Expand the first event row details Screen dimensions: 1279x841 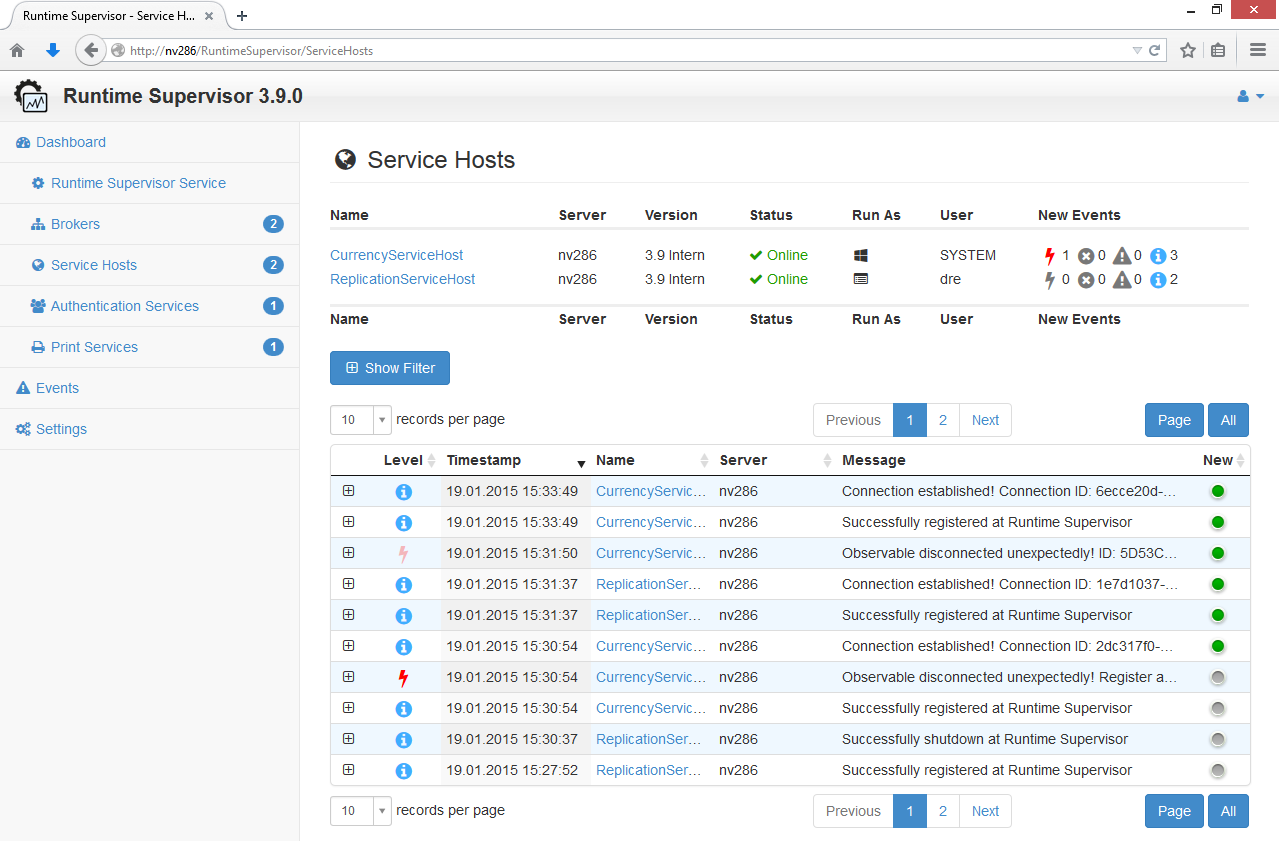(x=349, y=491)
